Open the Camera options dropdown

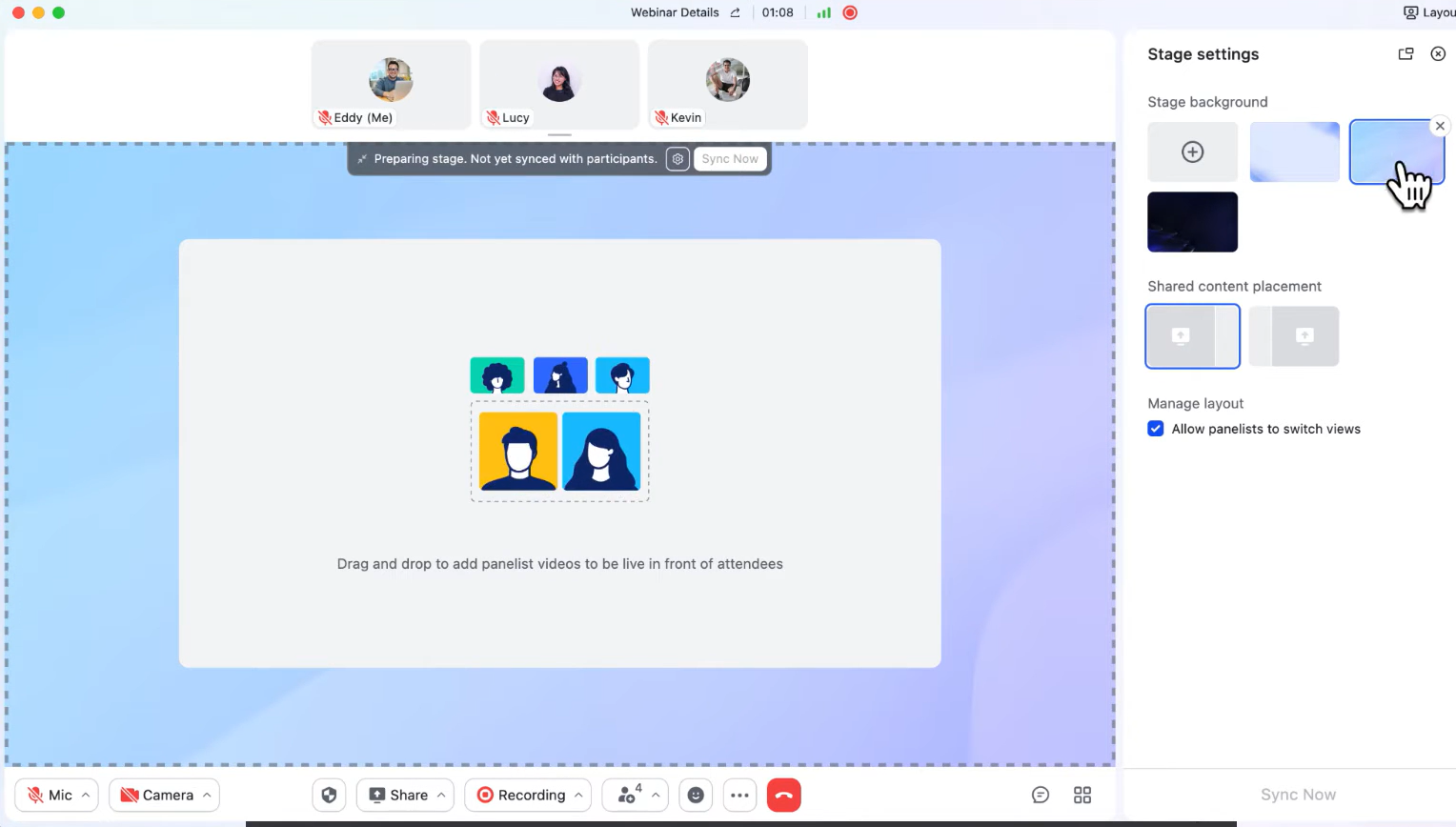coord(206,795)
